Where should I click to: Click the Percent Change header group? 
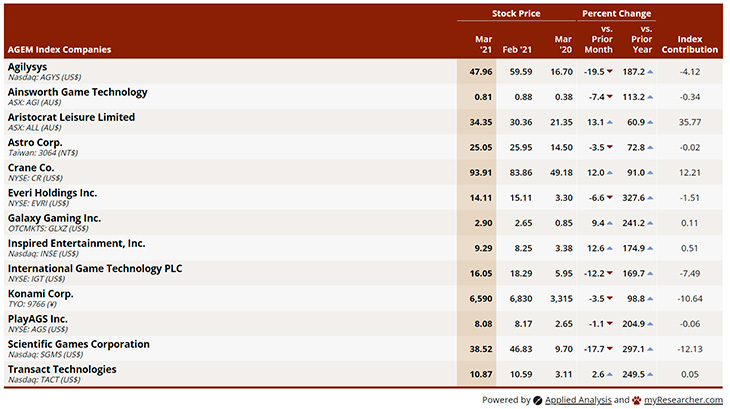[x=616, y=14]
